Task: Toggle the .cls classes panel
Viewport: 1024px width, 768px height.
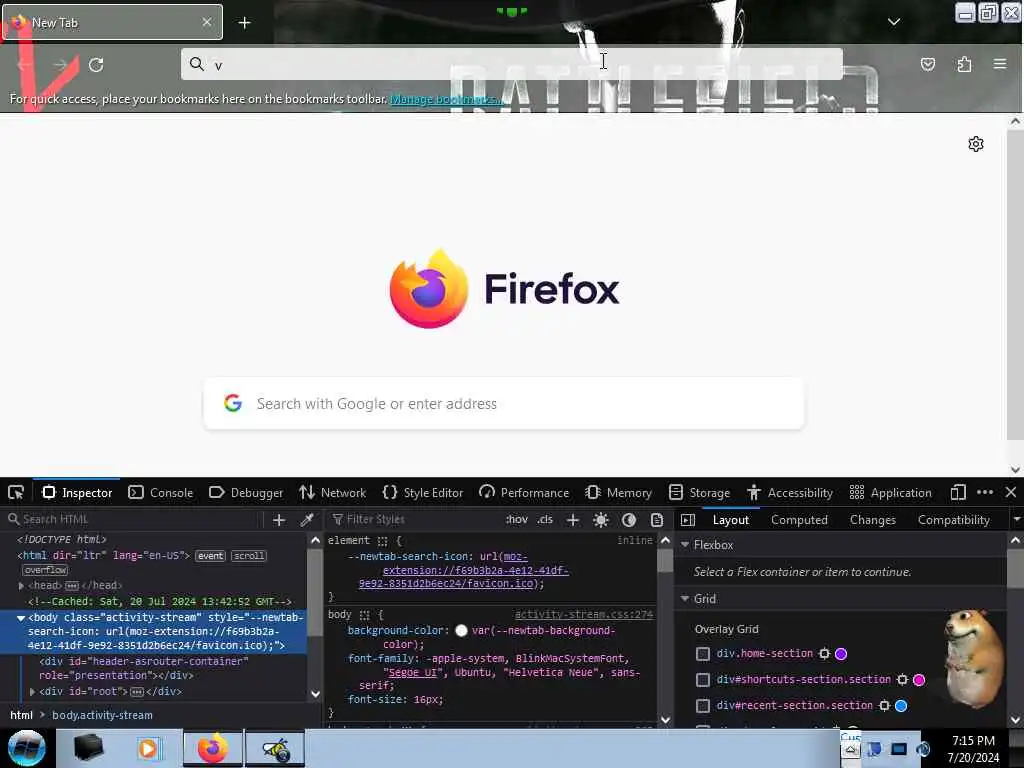Action: tap(545, 520)
